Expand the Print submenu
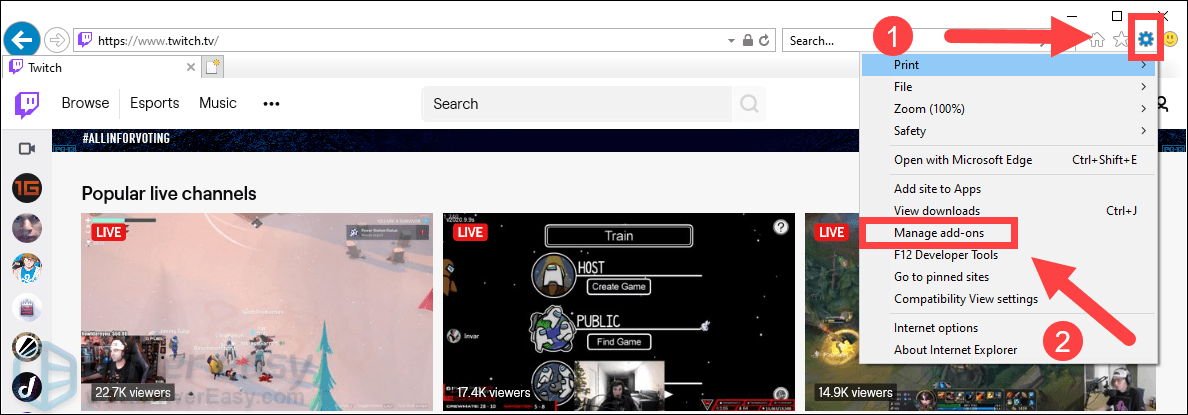1188x415 pixels. 1008,65
